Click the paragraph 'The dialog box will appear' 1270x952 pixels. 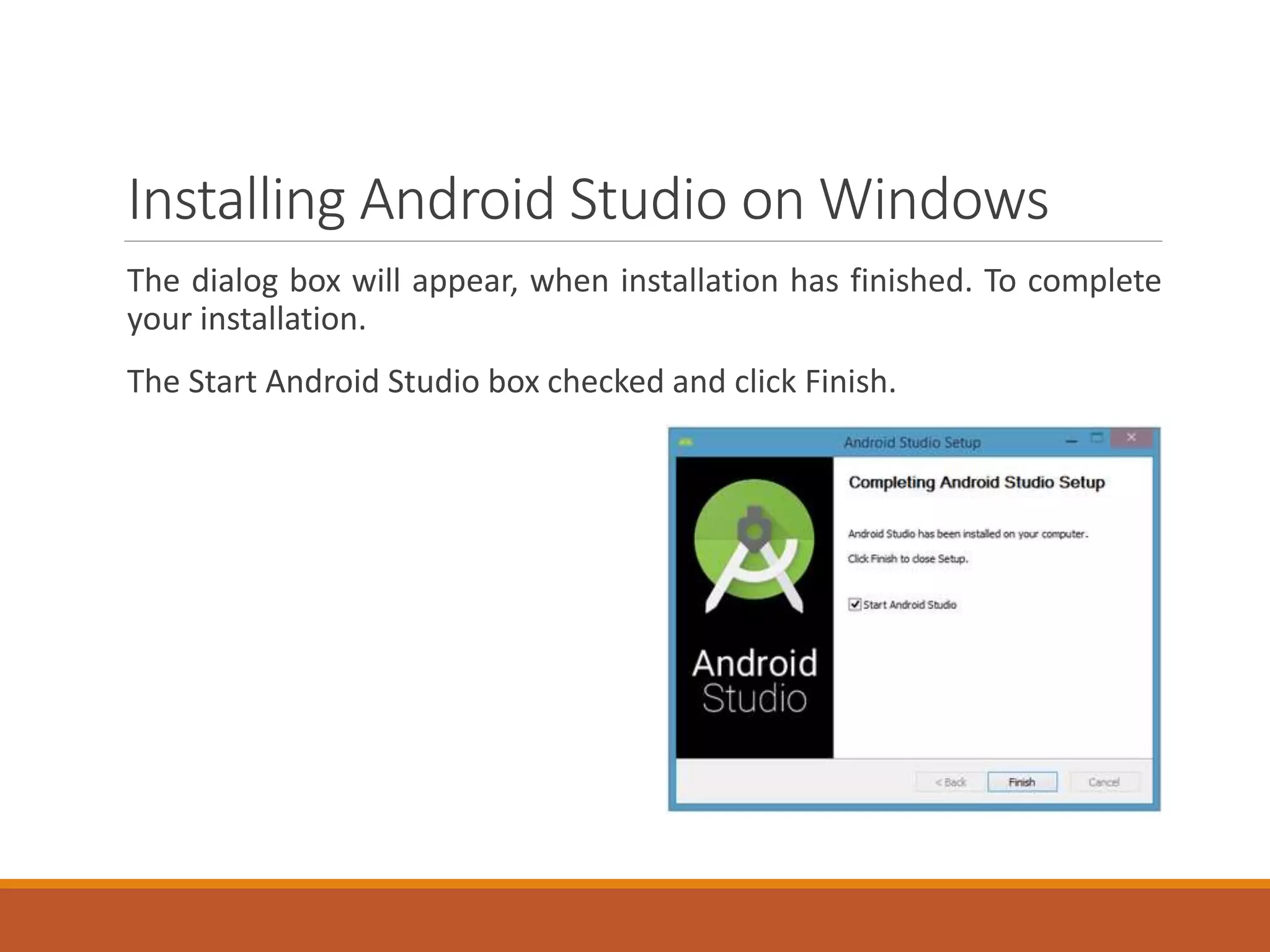644,299
